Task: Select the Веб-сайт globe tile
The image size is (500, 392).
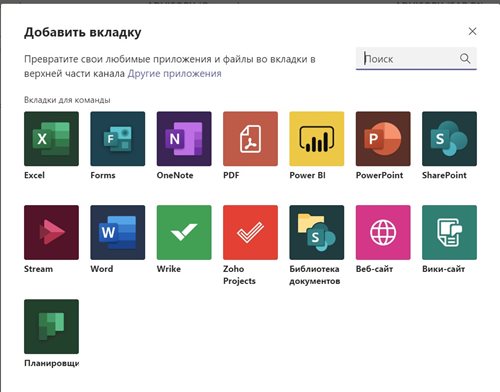Action: 383,232
